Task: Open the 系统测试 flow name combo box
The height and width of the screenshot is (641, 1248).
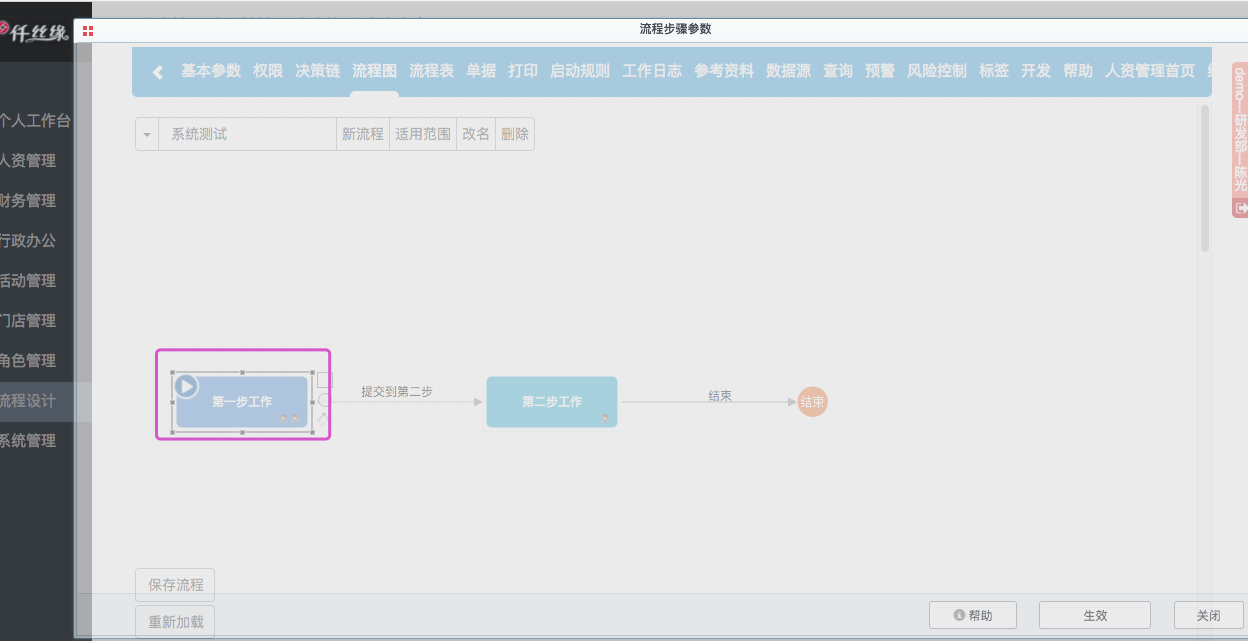Action: (x=247, y=134)
